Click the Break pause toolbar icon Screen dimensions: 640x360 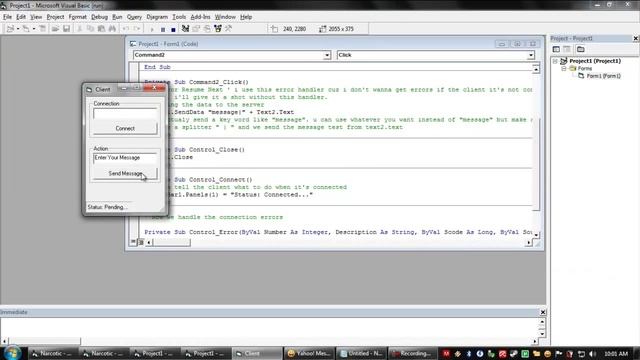pos(163,29)
